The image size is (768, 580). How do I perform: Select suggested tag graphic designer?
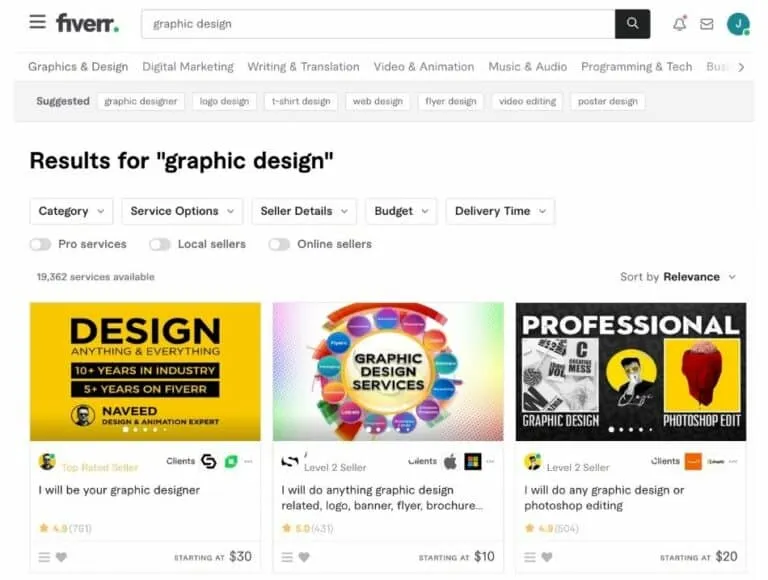[x=141, y=101]
